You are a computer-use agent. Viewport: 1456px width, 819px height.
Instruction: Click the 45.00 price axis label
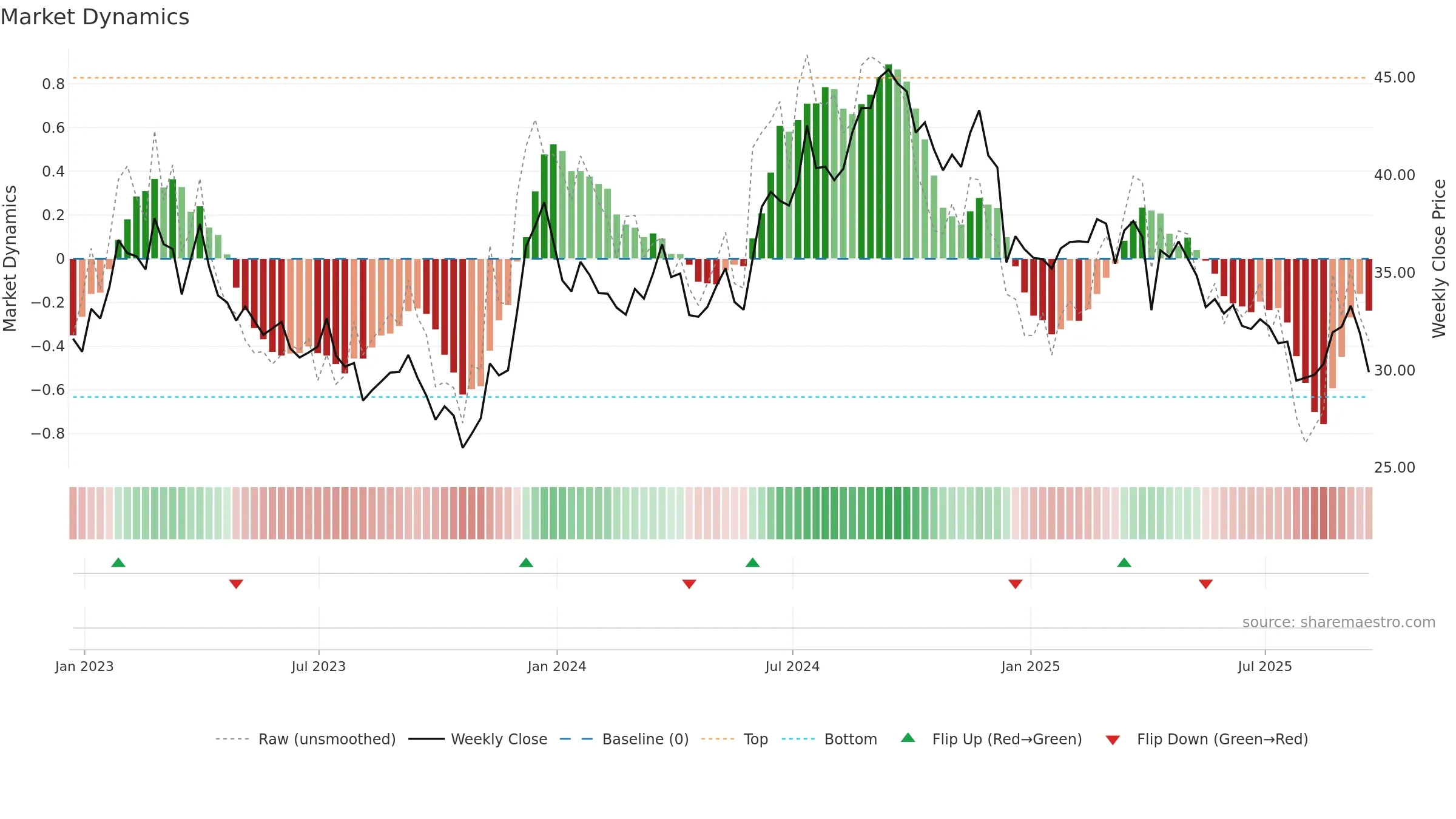1395,78
